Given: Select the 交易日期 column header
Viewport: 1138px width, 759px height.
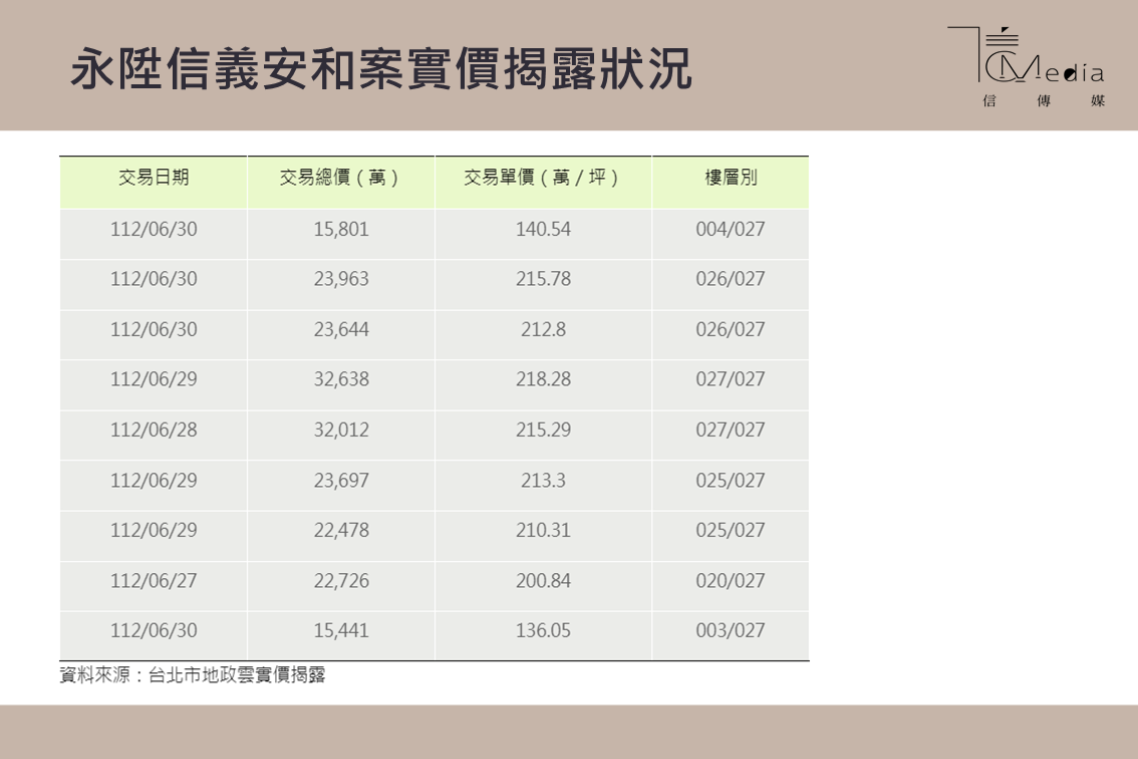Looking at the screenshot, I should [x=153, y=179].
